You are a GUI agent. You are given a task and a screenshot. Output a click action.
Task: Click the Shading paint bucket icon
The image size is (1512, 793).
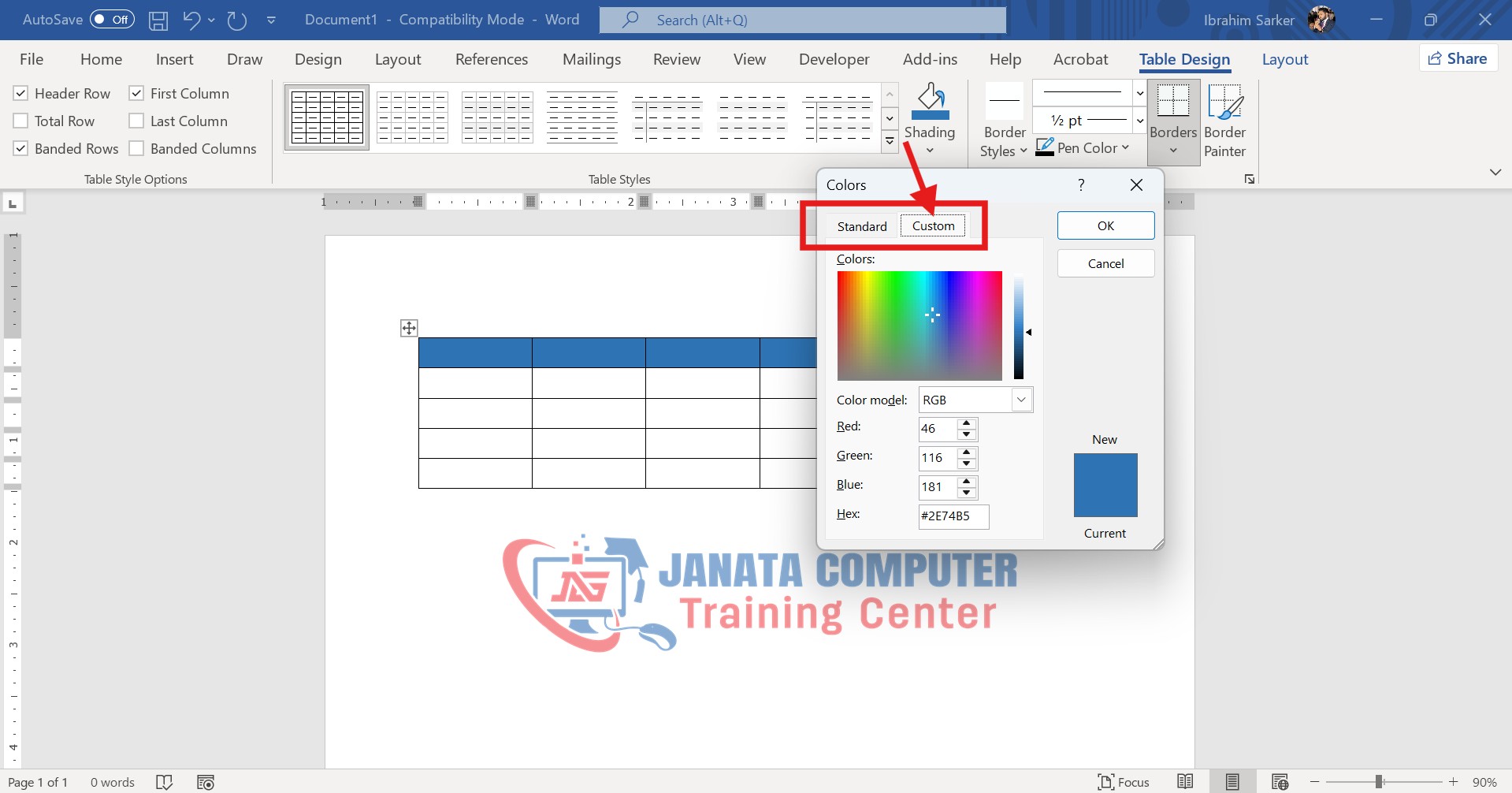930,102
